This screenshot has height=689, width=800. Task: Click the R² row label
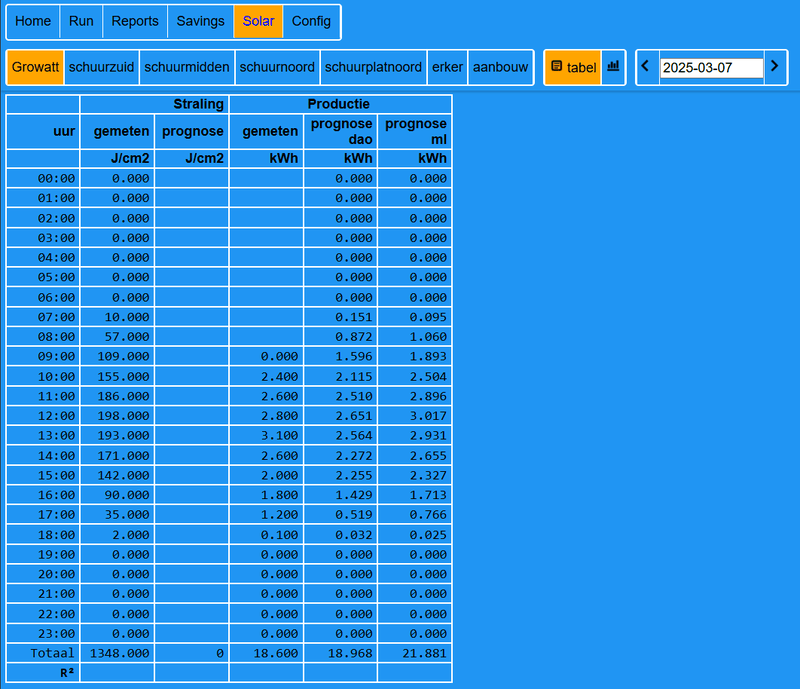pos(43,673)
